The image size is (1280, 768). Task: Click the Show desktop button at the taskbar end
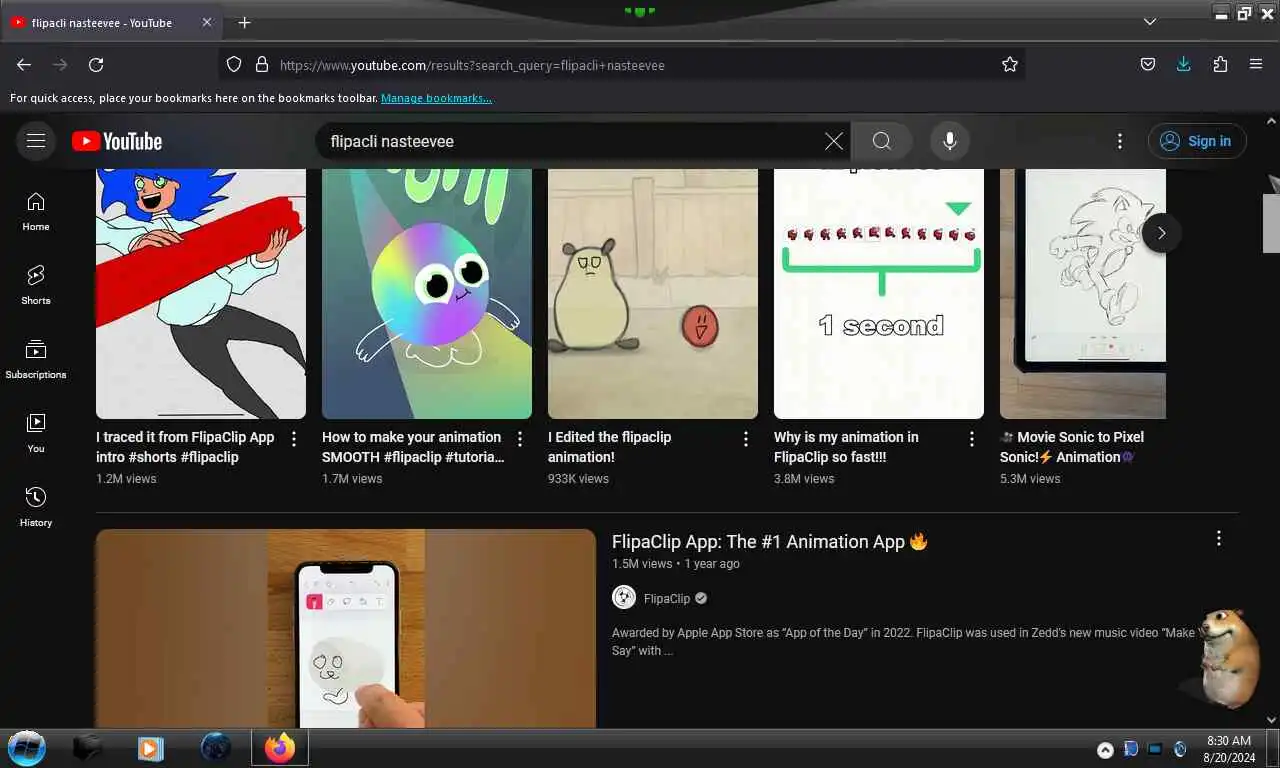click(1272, 749)
